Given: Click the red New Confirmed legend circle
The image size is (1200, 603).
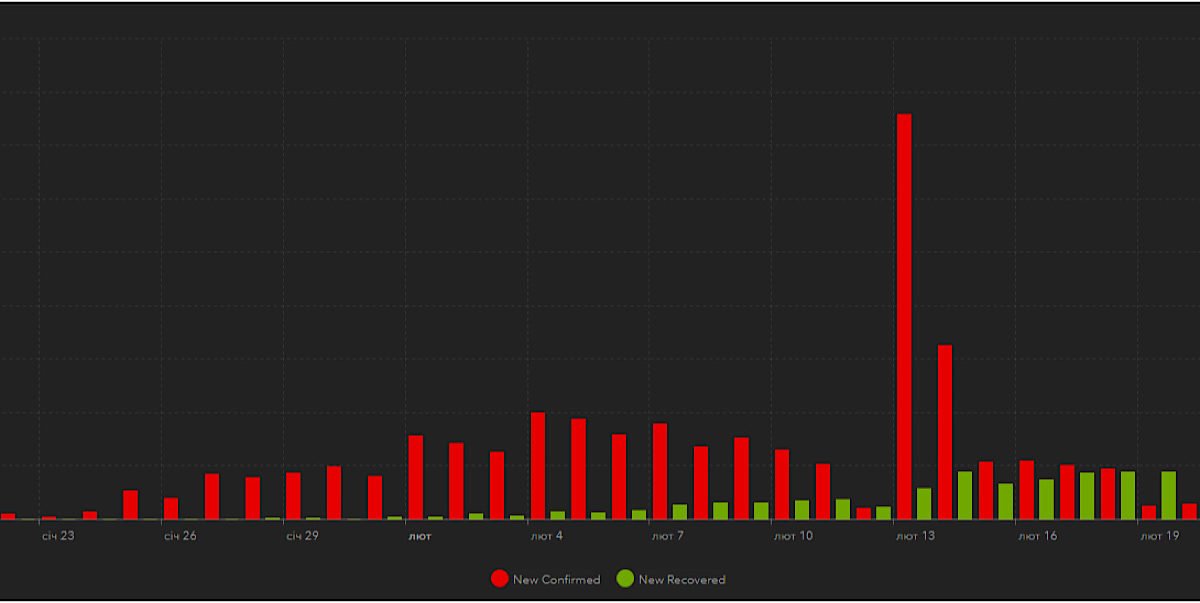Looking at the screenshot, I should tap(499, 579).
